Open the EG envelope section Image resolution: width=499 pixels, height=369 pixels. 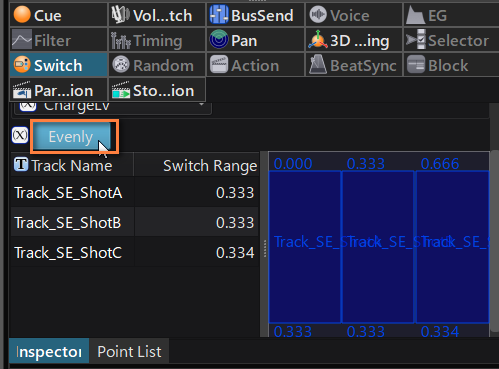coord(451,15)
